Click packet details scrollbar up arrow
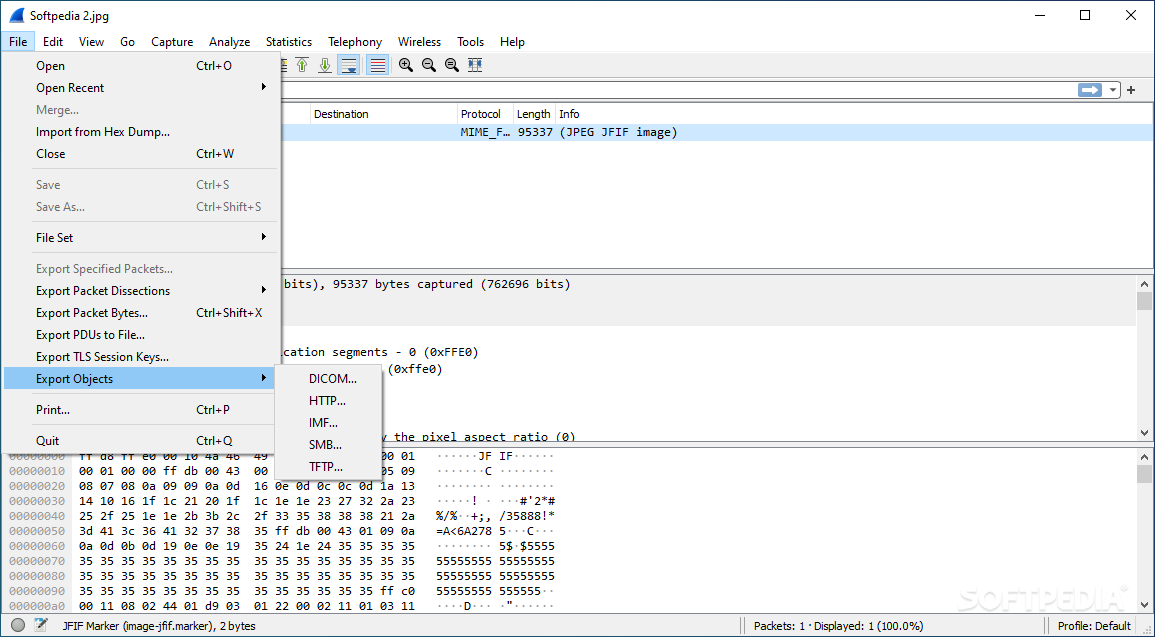This screenshot has height=637, width=1155. (1144, 284)
